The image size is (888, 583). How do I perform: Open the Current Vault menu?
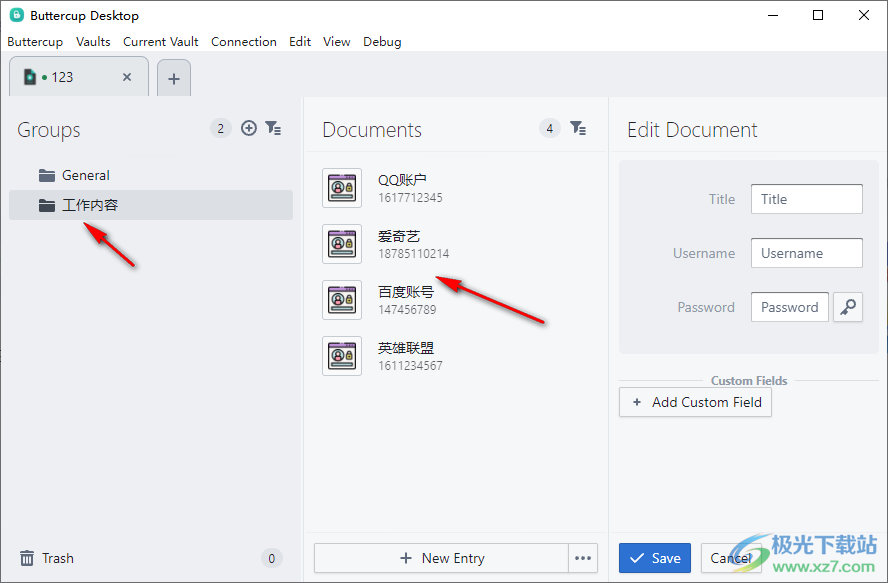click(x=161, y=42)
